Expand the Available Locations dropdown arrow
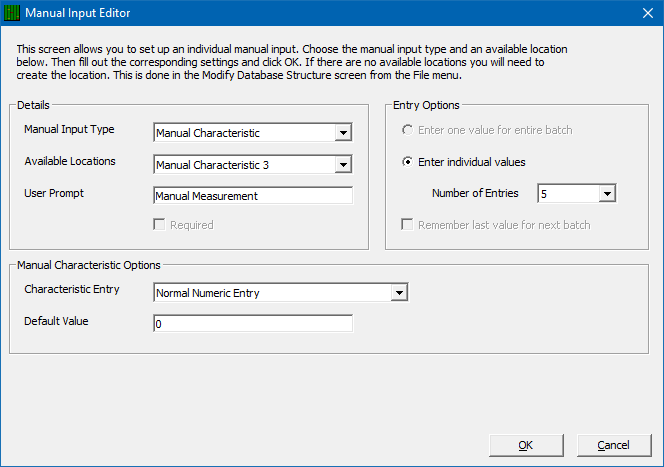 (343, 165)
